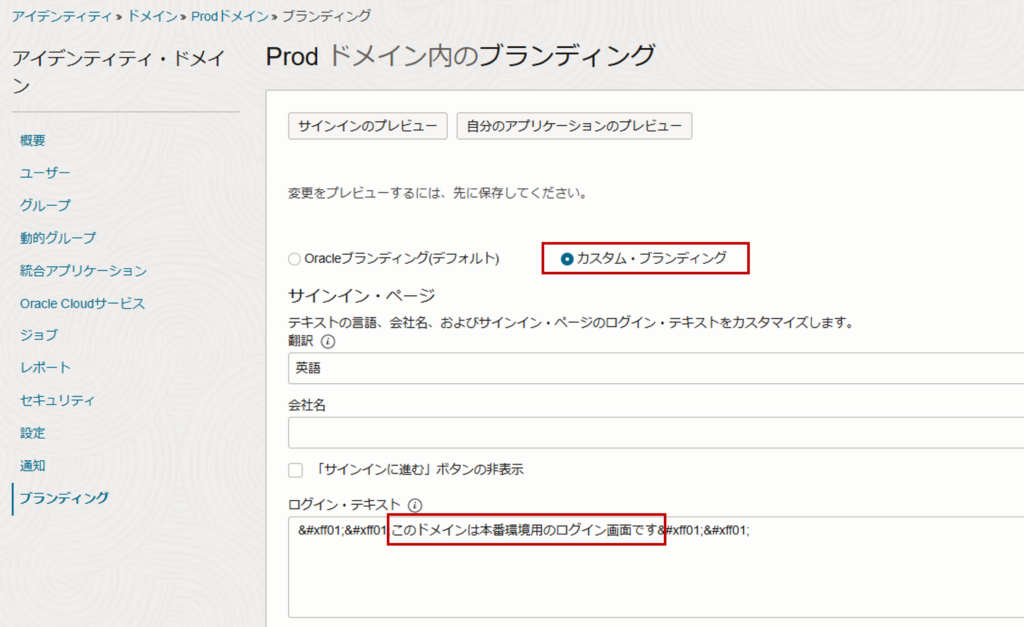Open 通知 in the sidebar
This screenshot has height=627, width=1024.
click(x=33, y=466)
